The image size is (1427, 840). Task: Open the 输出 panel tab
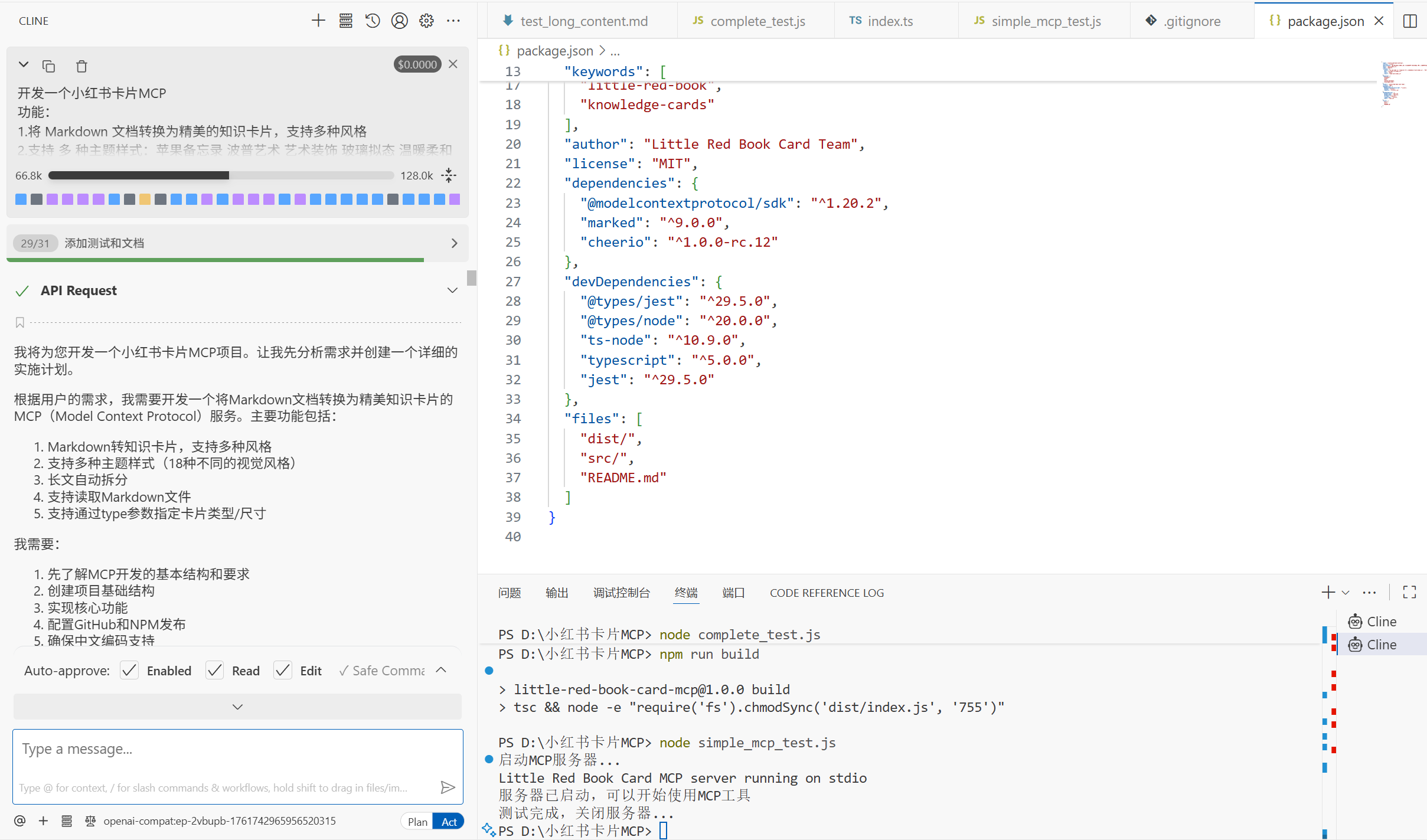[557, 593]
